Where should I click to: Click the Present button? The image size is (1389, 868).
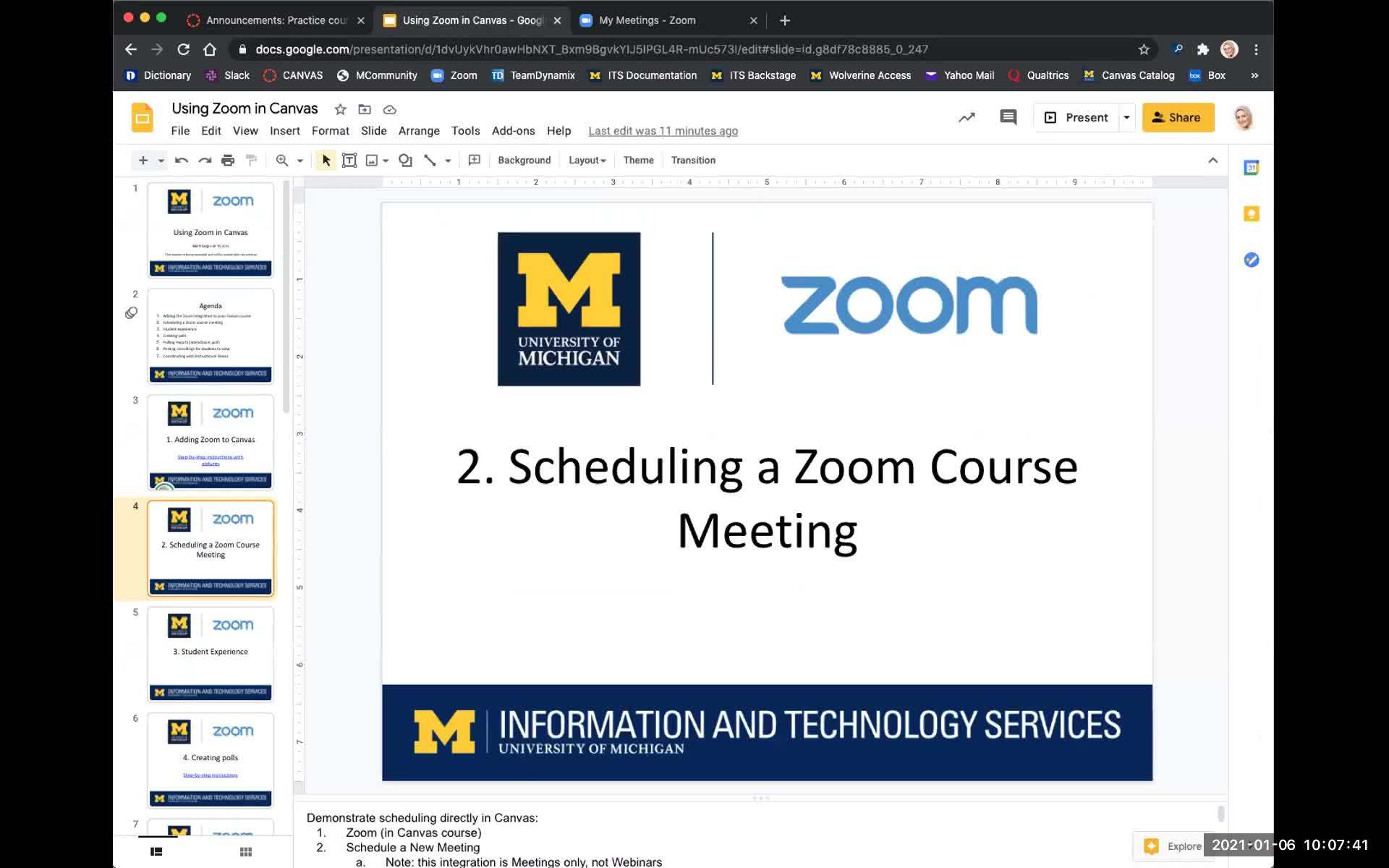1076,117
